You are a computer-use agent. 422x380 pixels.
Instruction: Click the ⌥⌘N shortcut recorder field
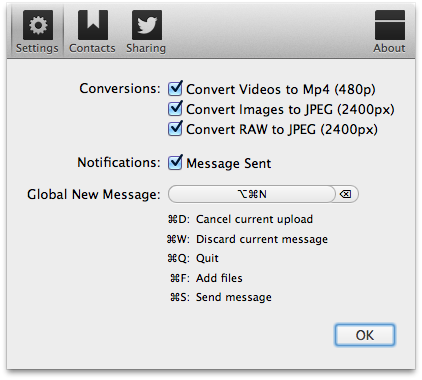pyautogui.click(x=252, y=194)
